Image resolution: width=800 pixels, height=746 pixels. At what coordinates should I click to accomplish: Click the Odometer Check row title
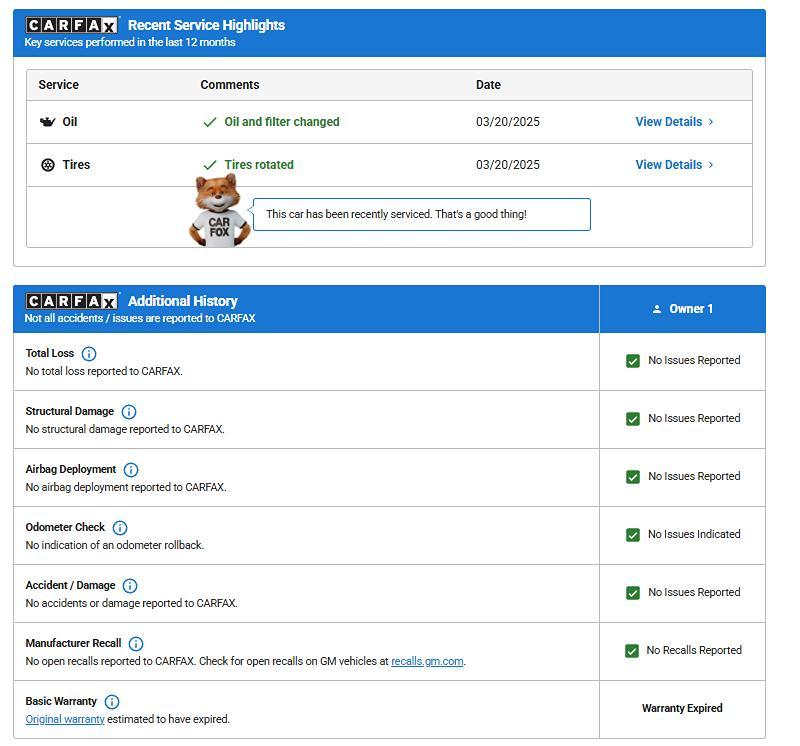(x=65, y=527)
